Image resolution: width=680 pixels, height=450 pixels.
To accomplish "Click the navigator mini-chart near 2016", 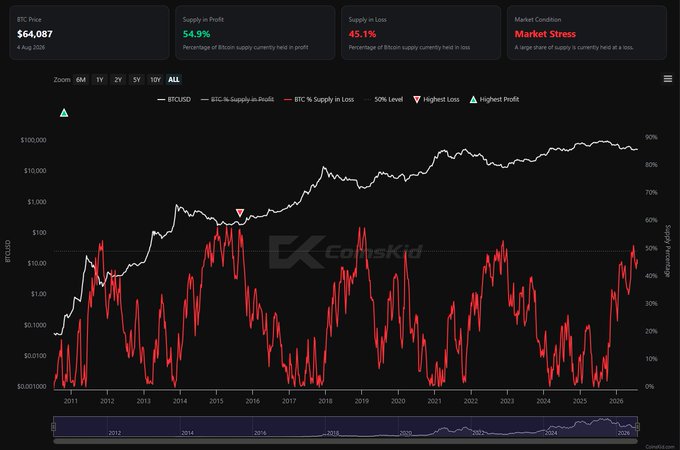I will [260, 427].
